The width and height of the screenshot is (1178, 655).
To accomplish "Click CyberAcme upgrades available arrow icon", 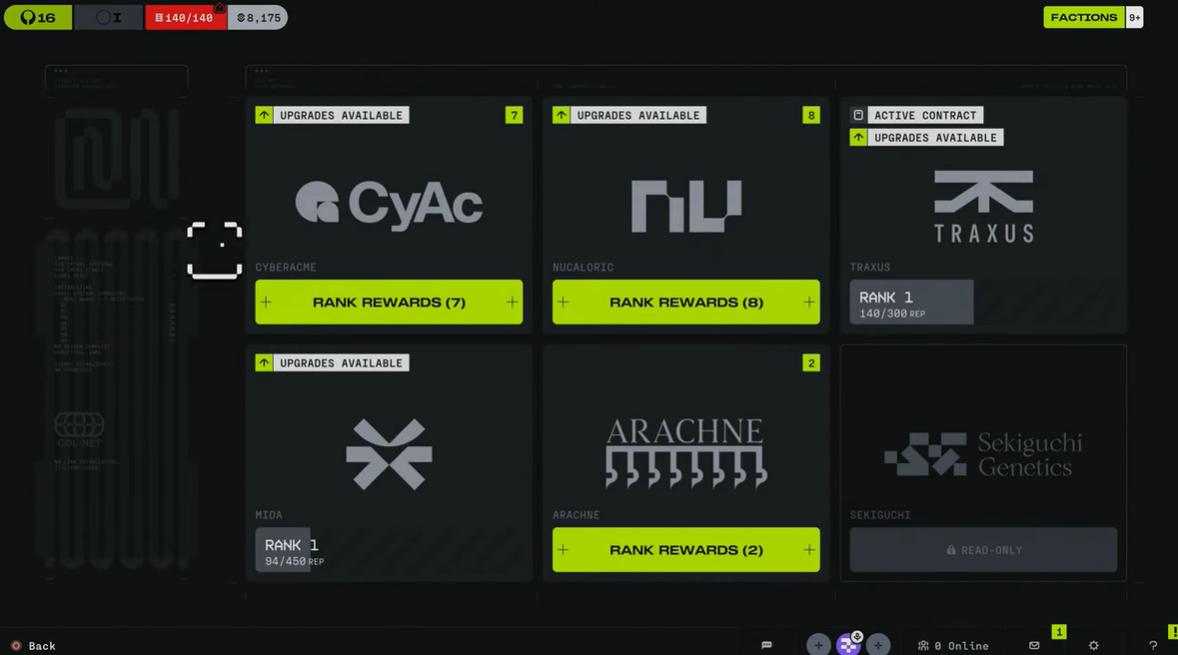I will [264, 115].
